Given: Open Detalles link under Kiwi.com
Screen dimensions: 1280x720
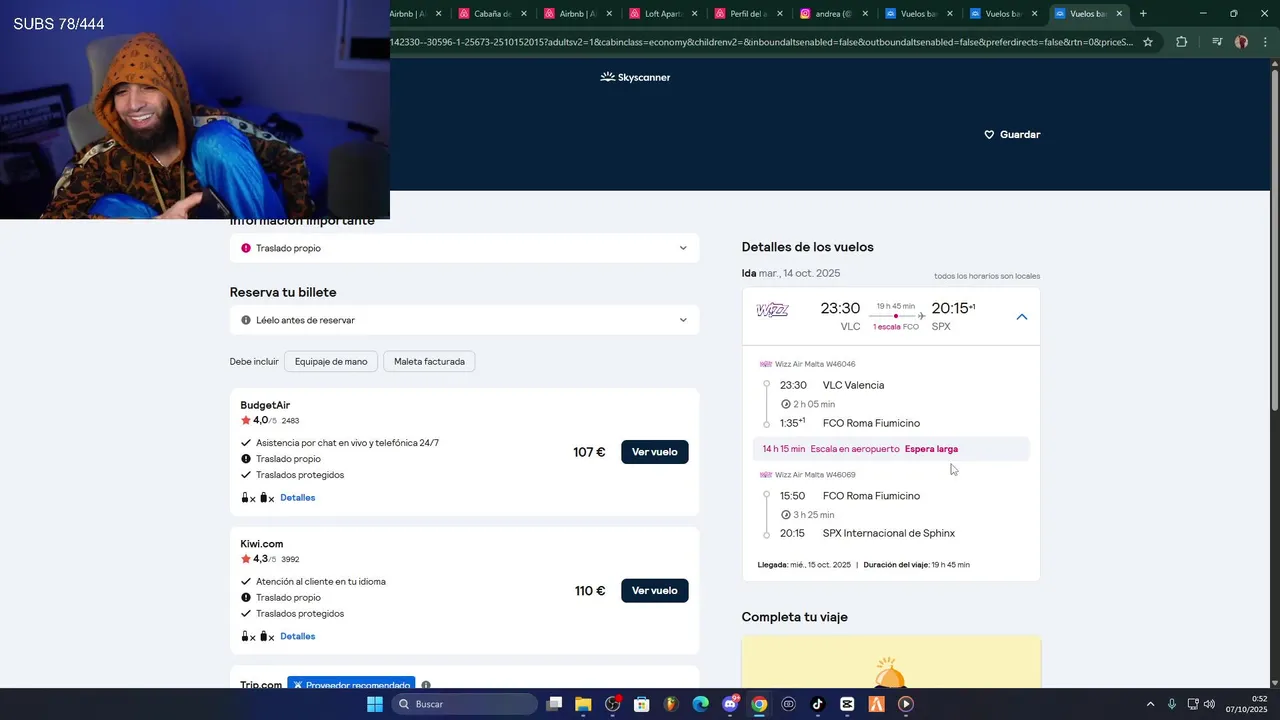Looking at the screenshot, I should tap(297, 636).
